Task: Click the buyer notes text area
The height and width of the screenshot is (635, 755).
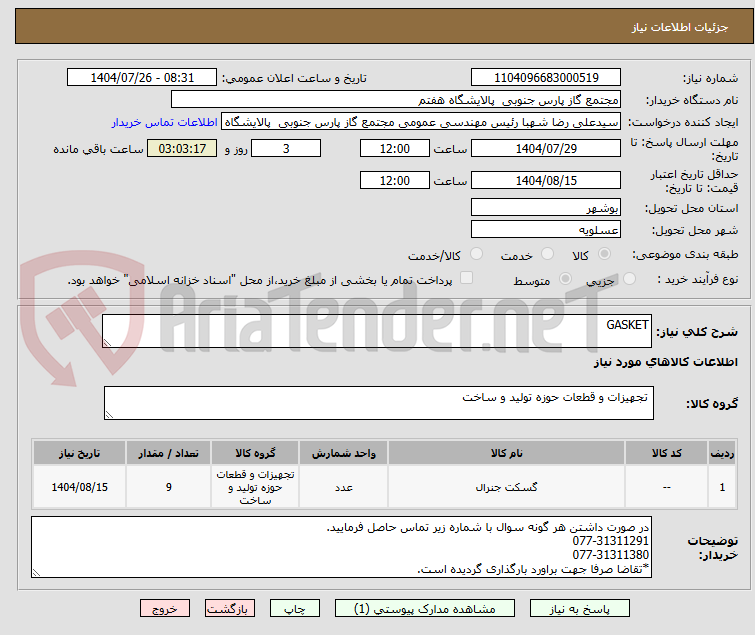Action: pyautogui.click(x=341, y=547)
